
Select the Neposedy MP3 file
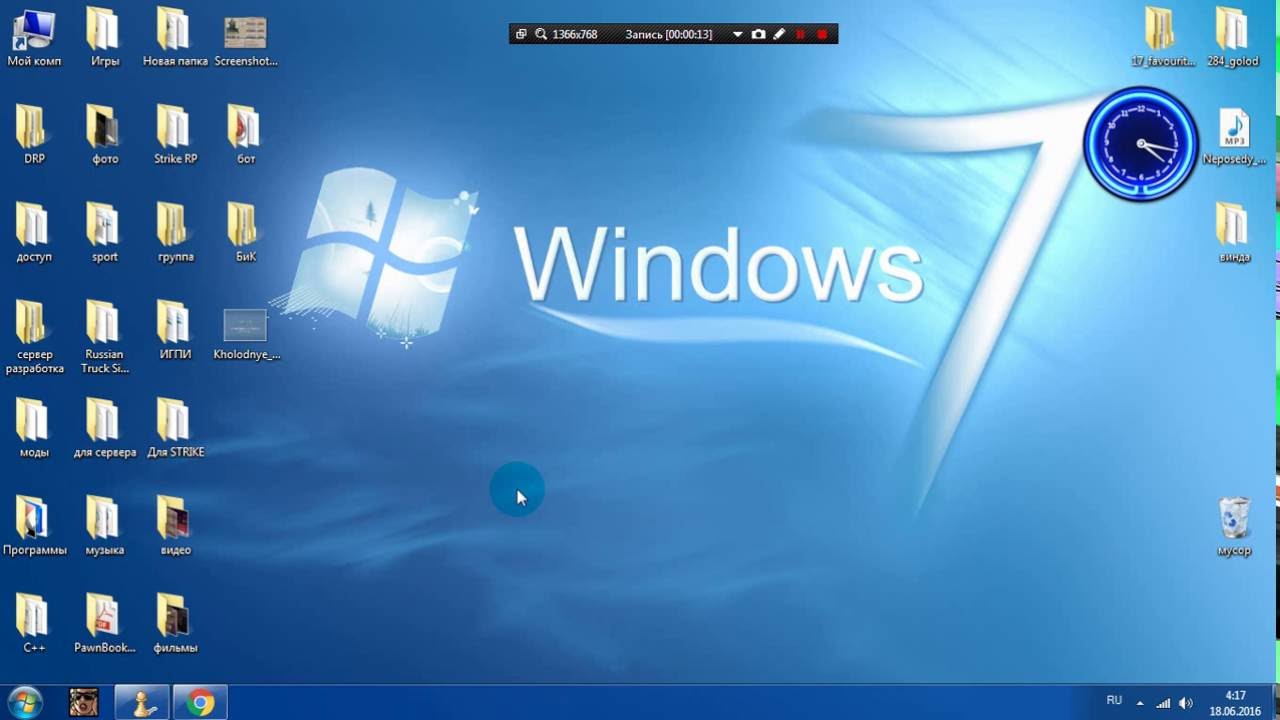pos(1234,136)
